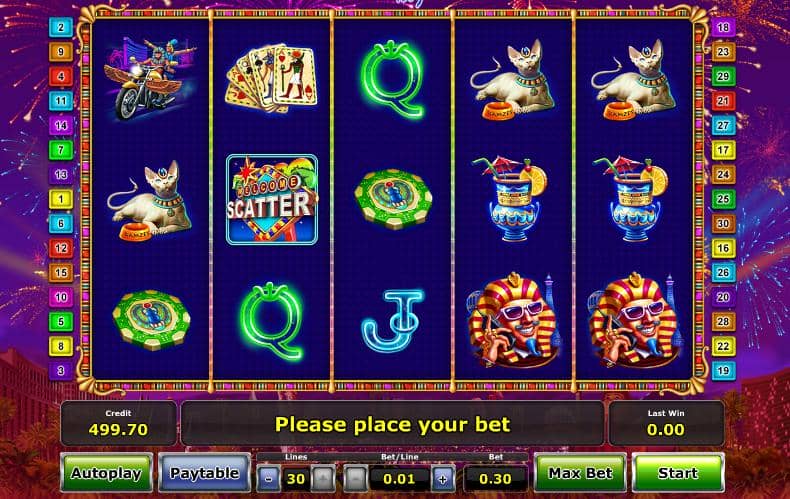The image size is (790, 499).
Task: Decrease the number of lines with minus
Action: [x=269, y=478]
